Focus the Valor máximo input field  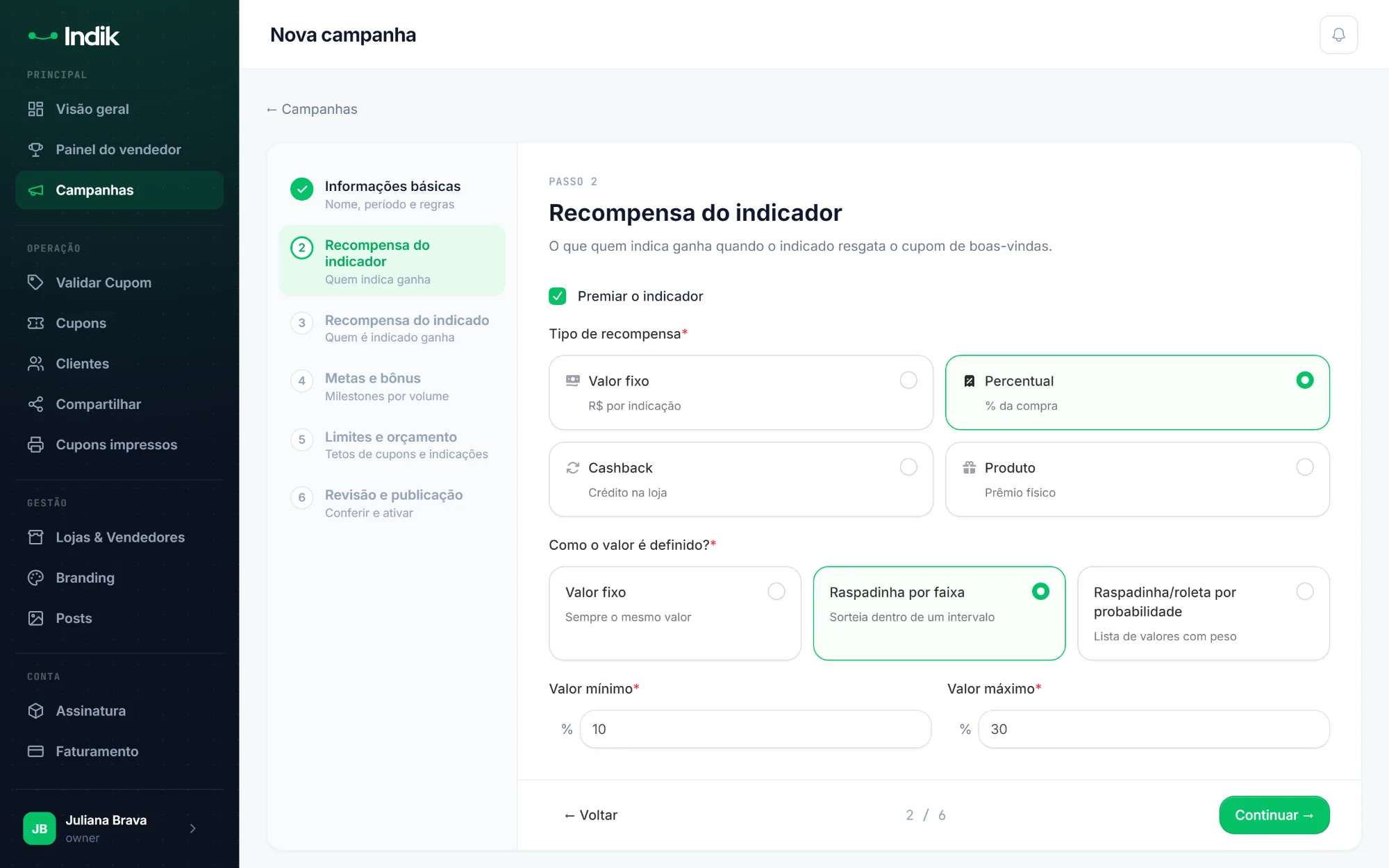[x=1154, y=729]
